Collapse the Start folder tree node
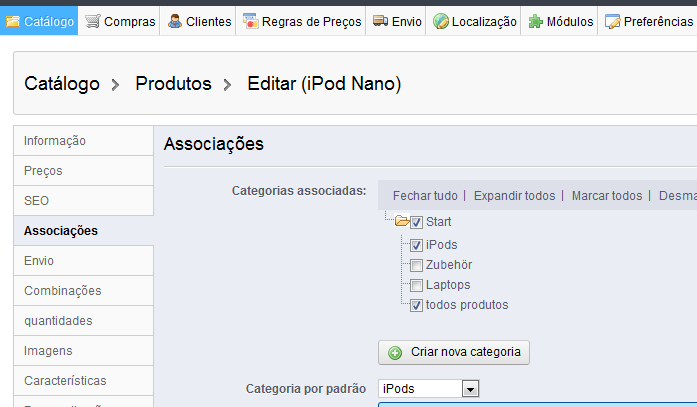This screenshot has width=697, height=407. (401, 222)
